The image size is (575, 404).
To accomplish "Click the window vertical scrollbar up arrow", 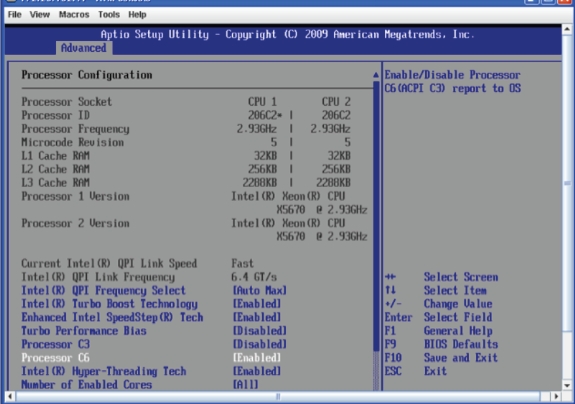I will [x=567, y=29].
